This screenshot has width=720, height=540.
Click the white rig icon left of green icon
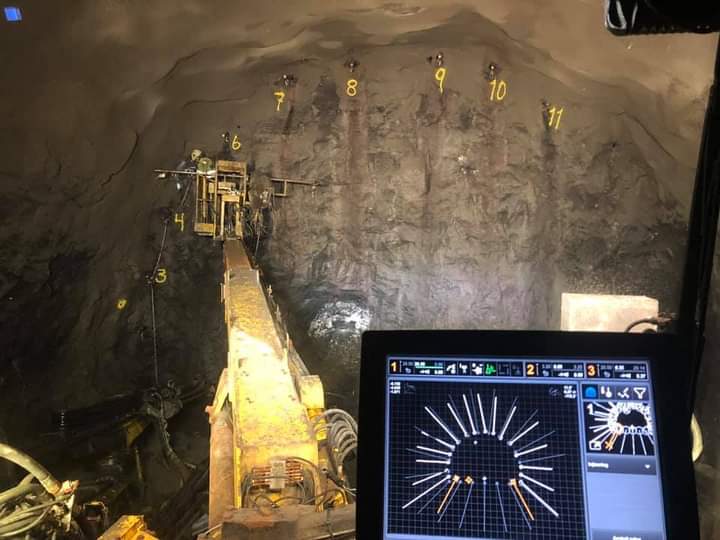pyautogui.click(x=476, y=369)
